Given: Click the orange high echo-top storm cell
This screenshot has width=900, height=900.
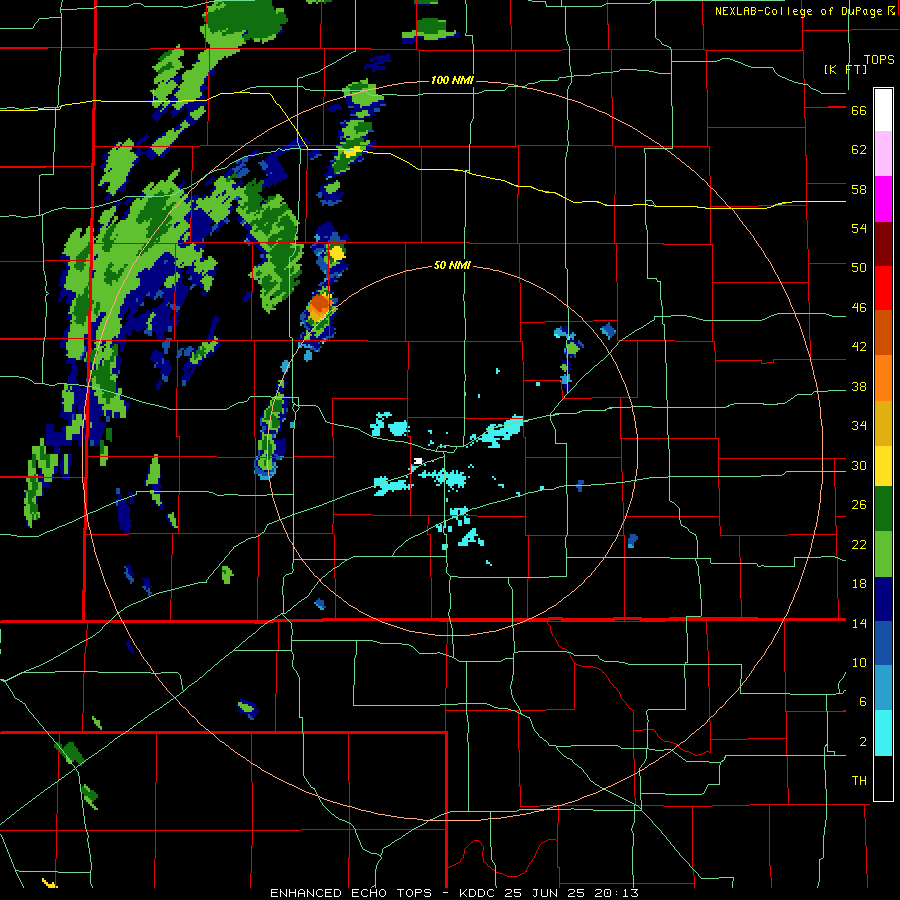Looking at the screenshot, I should click(320, 307).
